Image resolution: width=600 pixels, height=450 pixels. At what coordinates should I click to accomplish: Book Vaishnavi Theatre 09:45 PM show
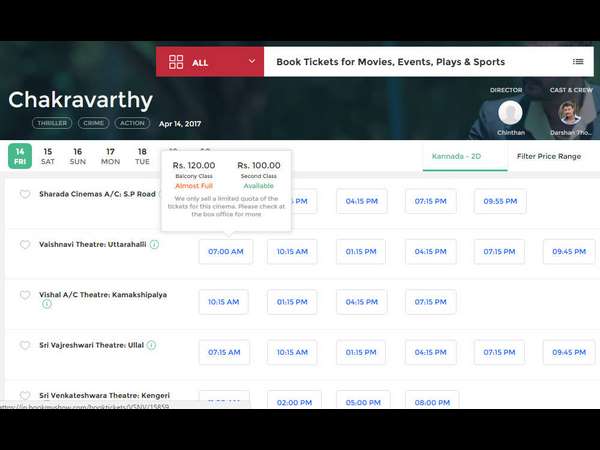click(x=569, y=252)
